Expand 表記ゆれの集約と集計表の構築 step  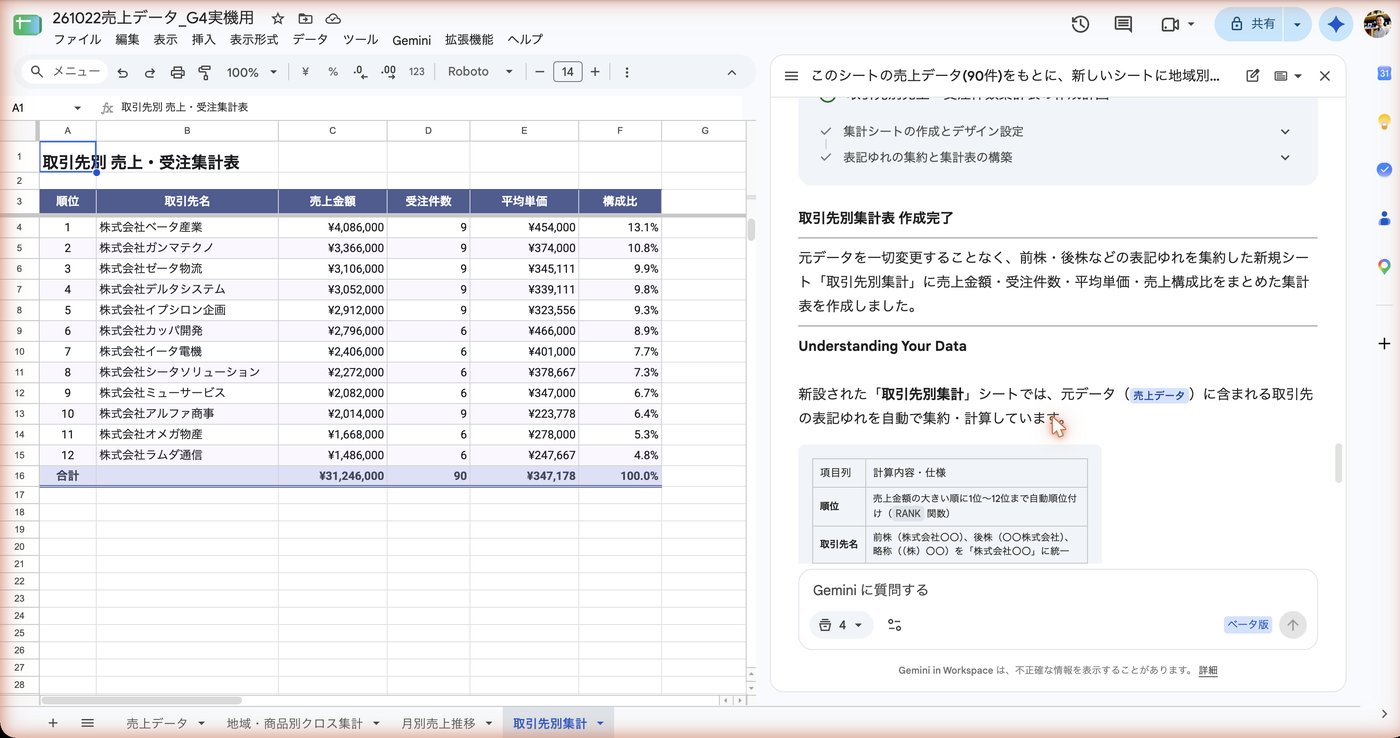tap(1285, 157)
